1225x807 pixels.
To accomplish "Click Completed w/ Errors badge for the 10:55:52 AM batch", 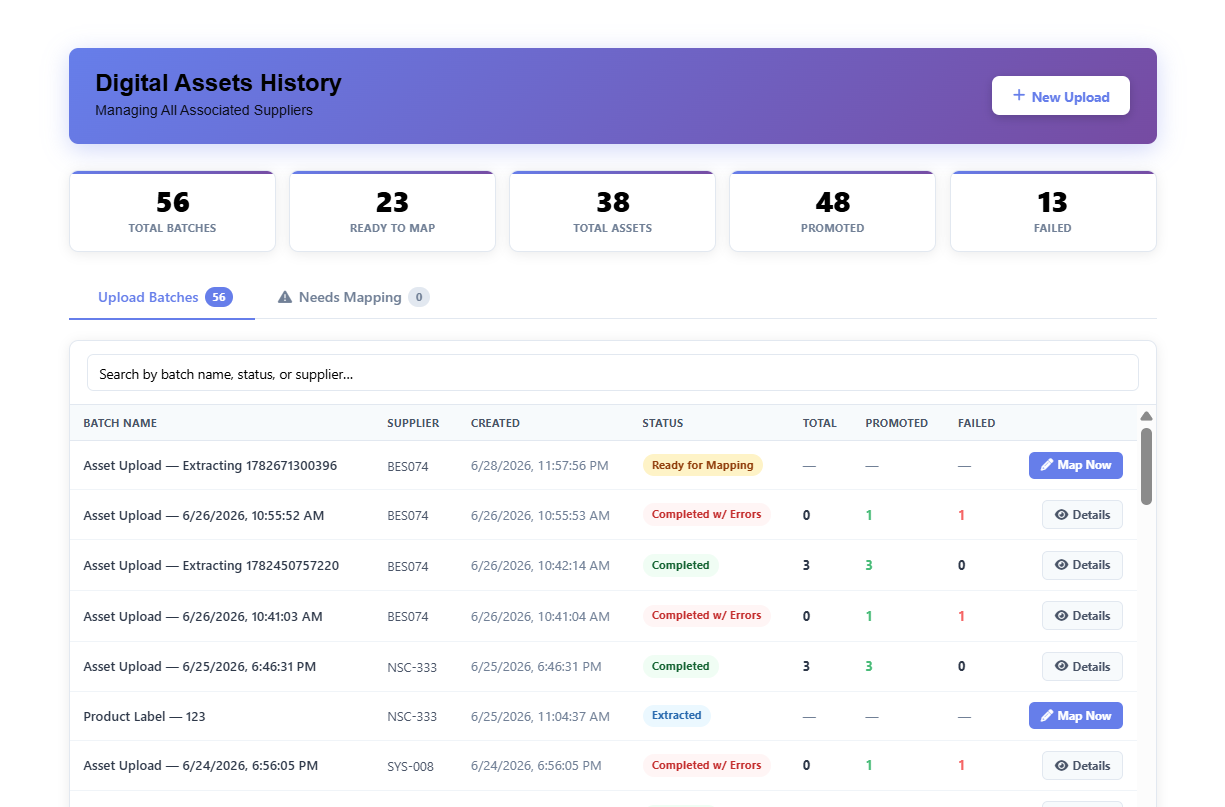I will click(x=706, y=515).
